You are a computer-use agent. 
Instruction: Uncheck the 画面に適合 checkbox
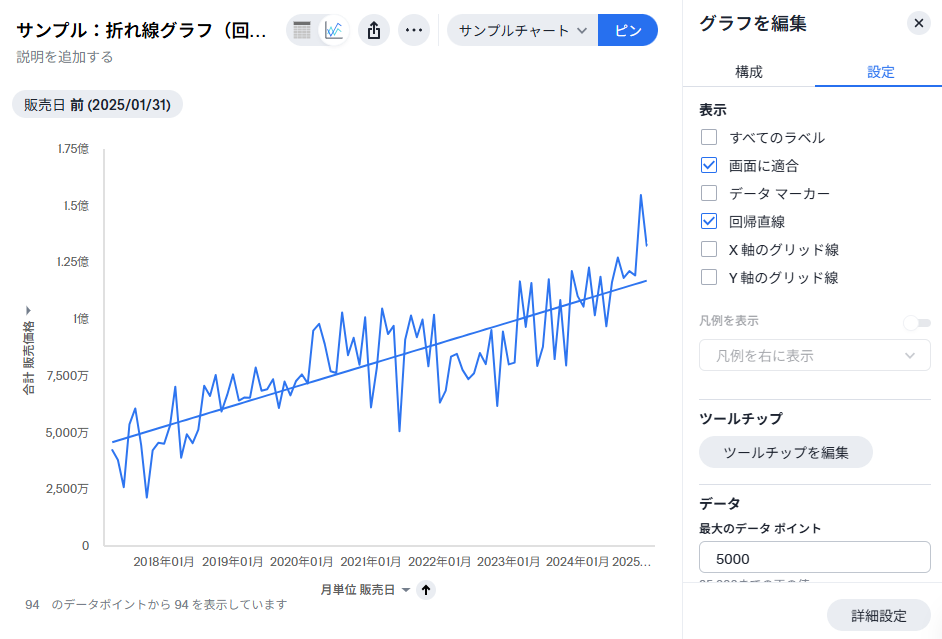tap(709, 165)
